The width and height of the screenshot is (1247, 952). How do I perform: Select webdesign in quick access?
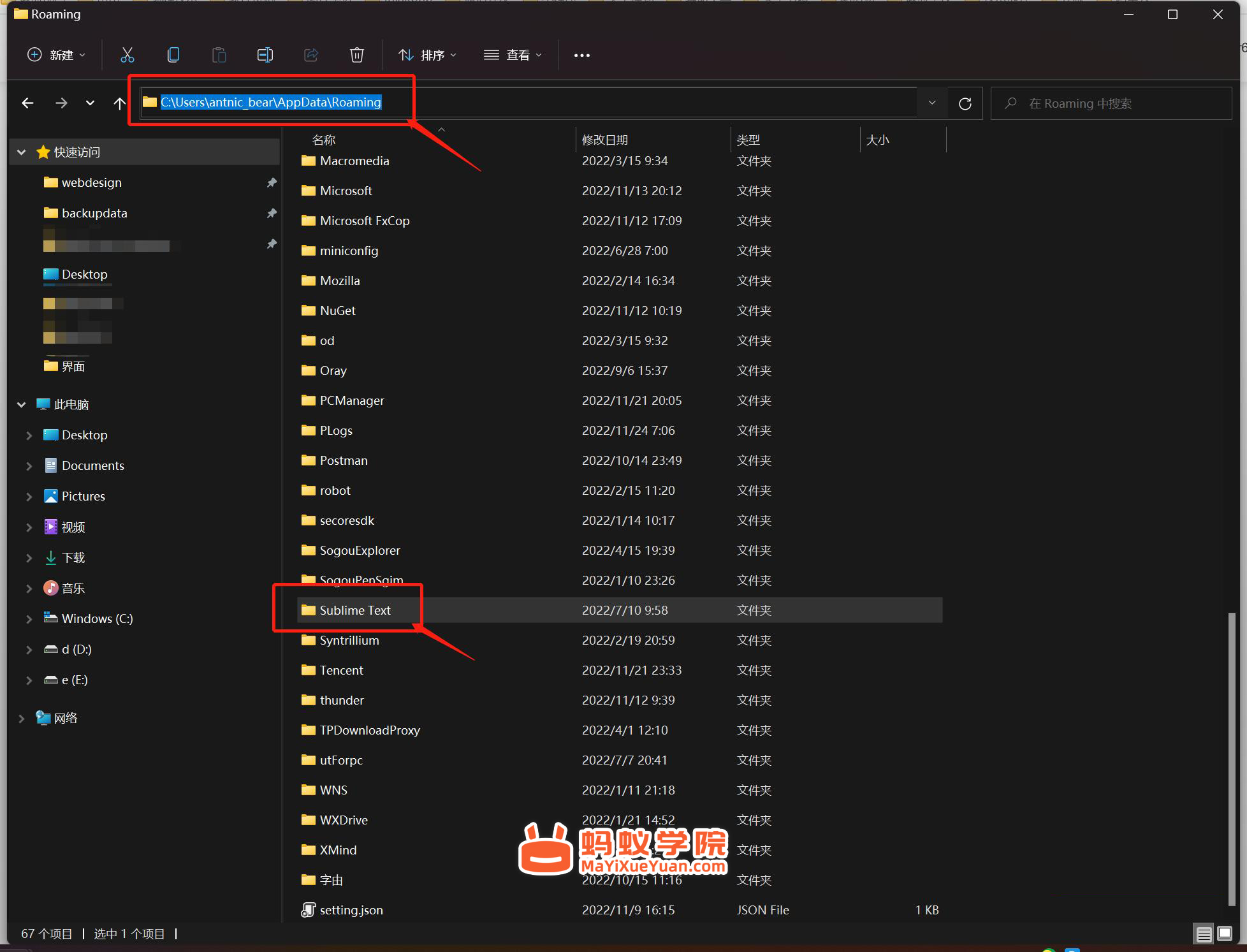92,182
